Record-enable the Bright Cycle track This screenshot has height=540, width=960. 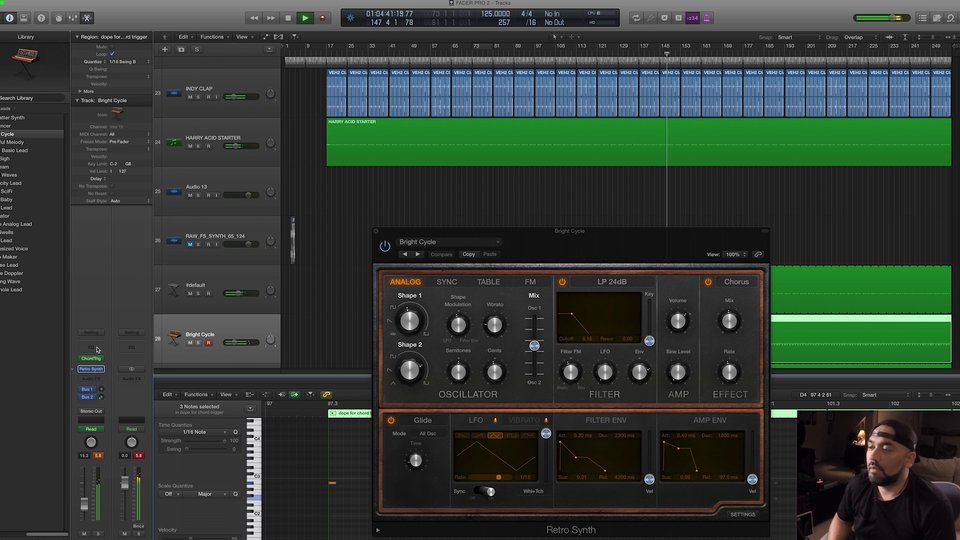coord(208,343)
